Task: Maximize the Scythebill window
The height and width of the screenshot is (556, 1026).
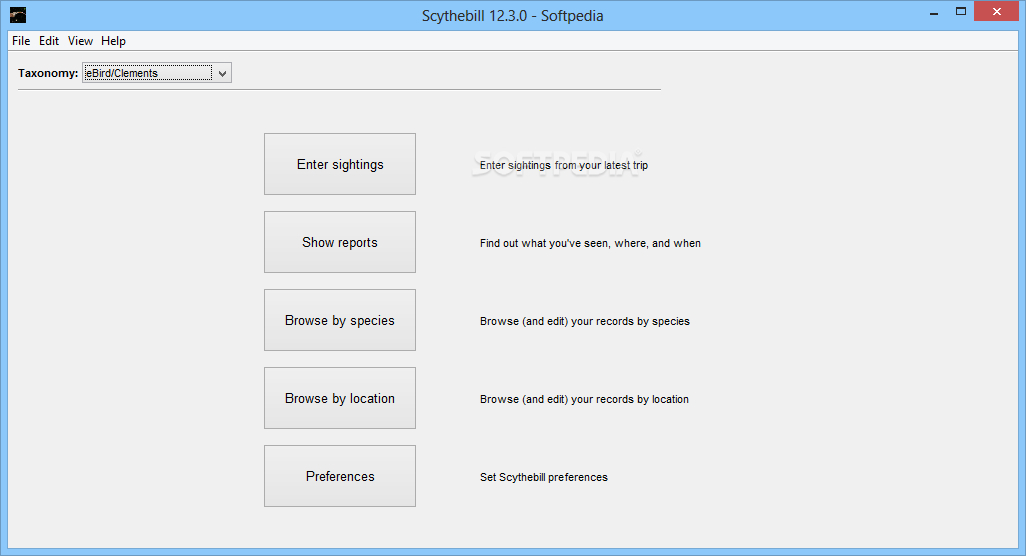Action: [x=961, y=11]
